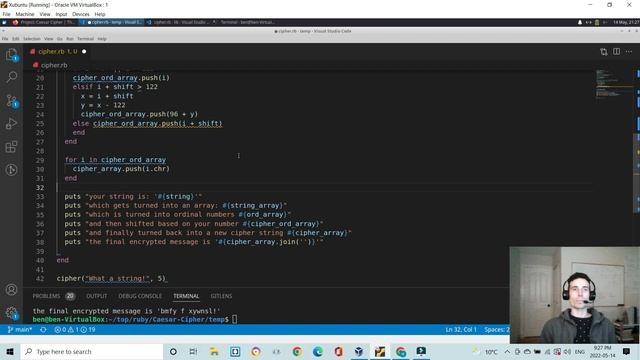The width and height of the screenshot is (640, 360).
Task: Open the Accounts icon in activity bar
Action: tap(11, 290)
